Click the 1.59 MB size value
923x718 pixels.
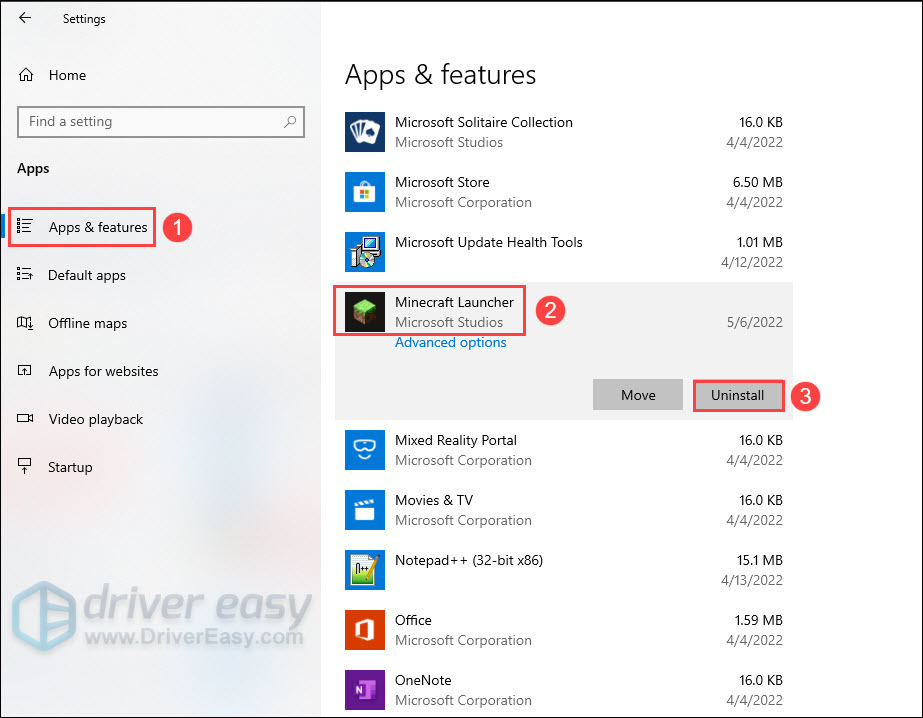(758, 620)
